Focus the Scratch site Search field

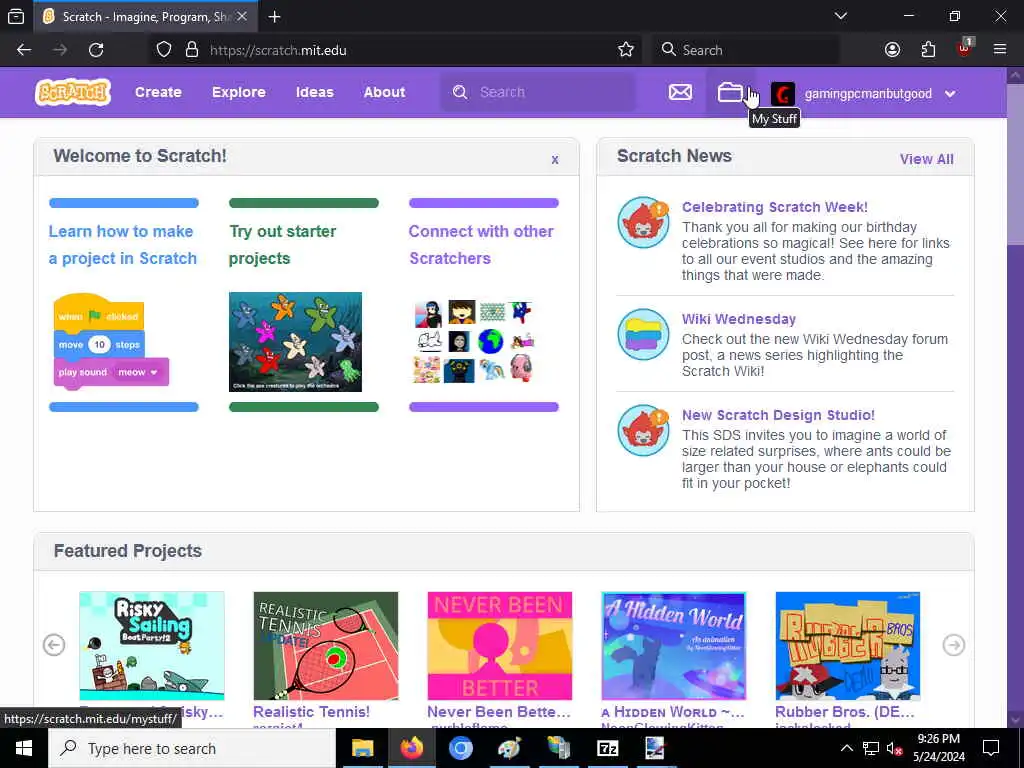[537, 92]
